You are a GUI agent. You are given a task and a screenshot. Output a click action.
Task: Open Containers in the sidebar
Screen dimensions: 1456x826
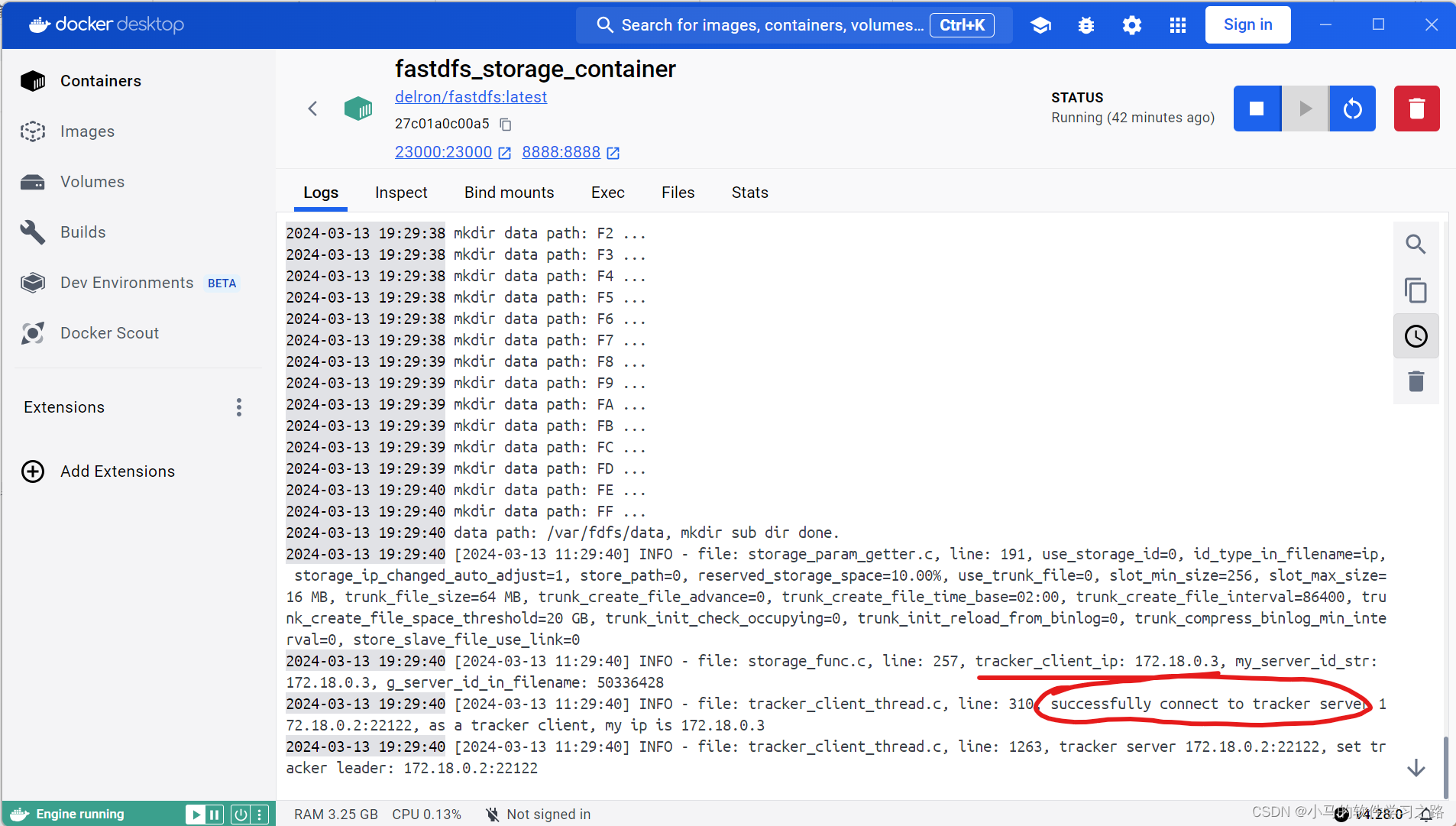pyautogui.click(x=138, y=81)
